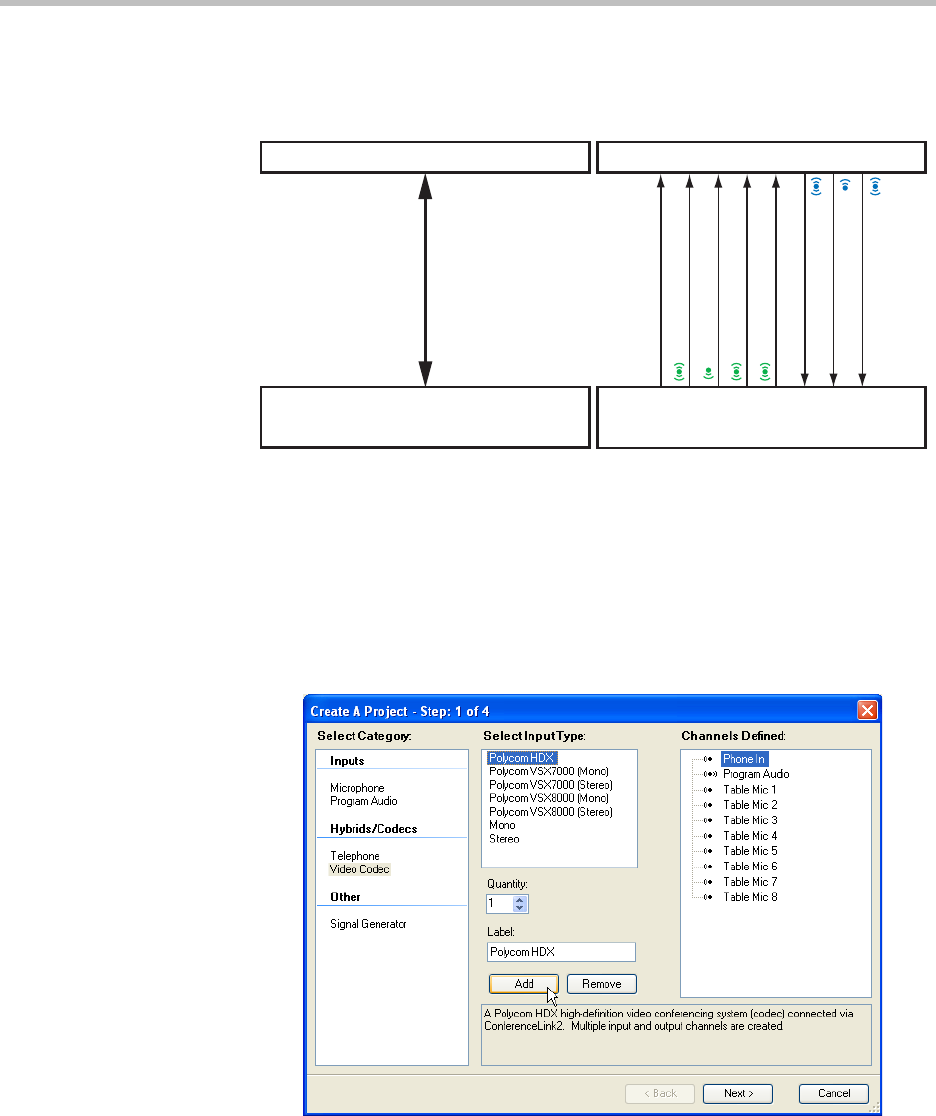Decrease Quantity with the down arrow
Screen dimensions: 936x1116
pyautogui.click(x=519, y=908)
